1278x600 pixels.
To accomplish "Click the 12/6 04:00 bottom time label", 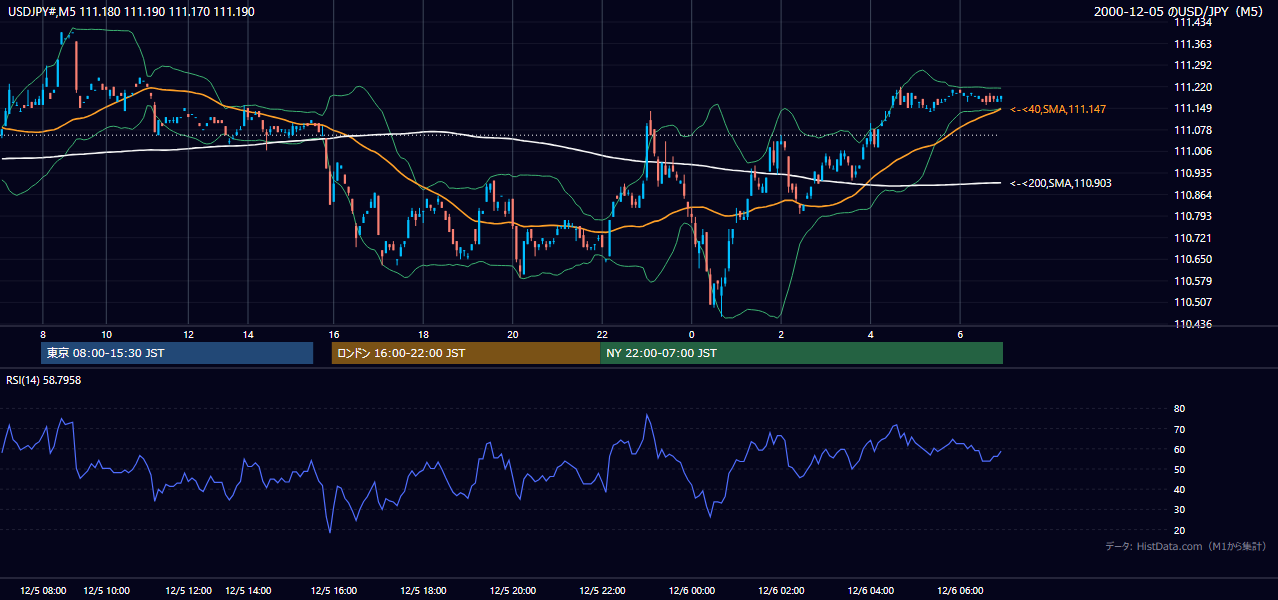I will coord(870,591).
